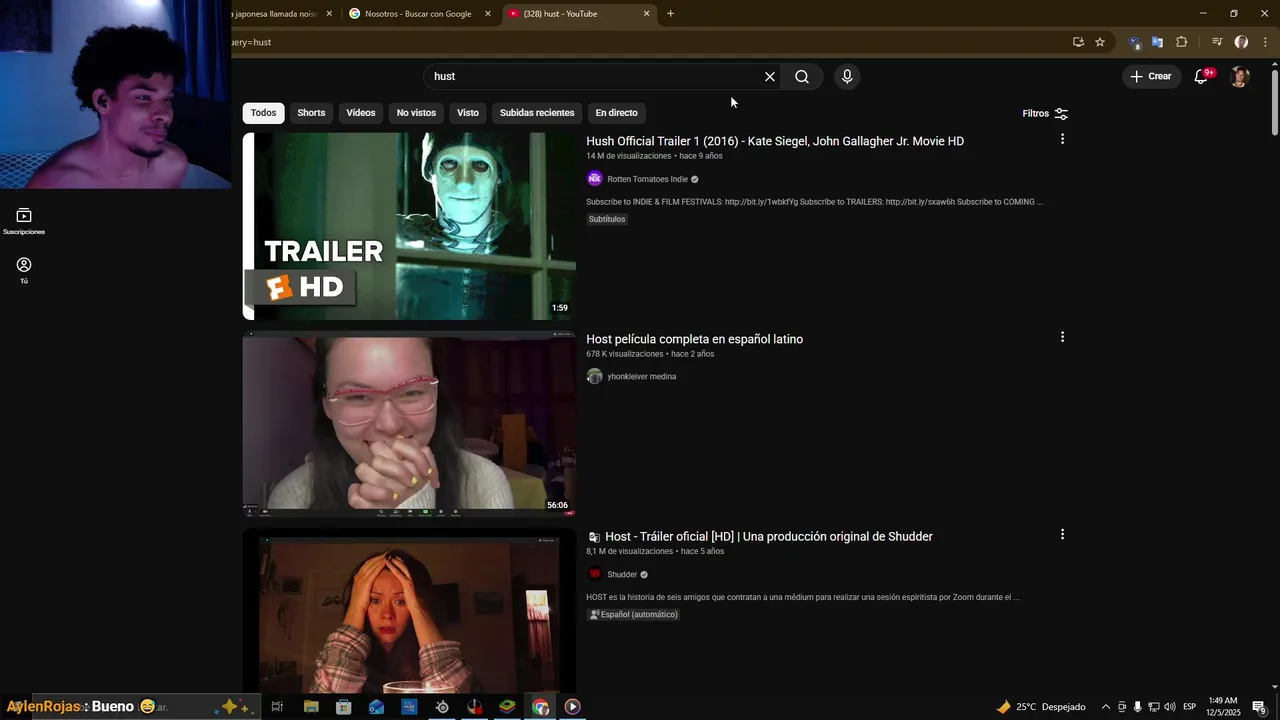This screenshot has height=720, width=1280.
Task: Start voice search with the microphone icon
Action: tap(847, 77)
